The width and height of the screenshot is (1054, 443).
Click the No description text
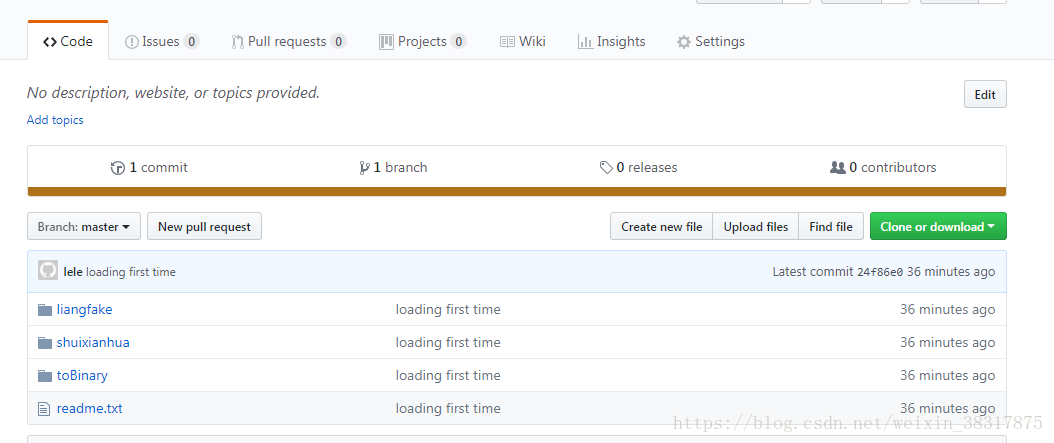(x=173, y=93)
